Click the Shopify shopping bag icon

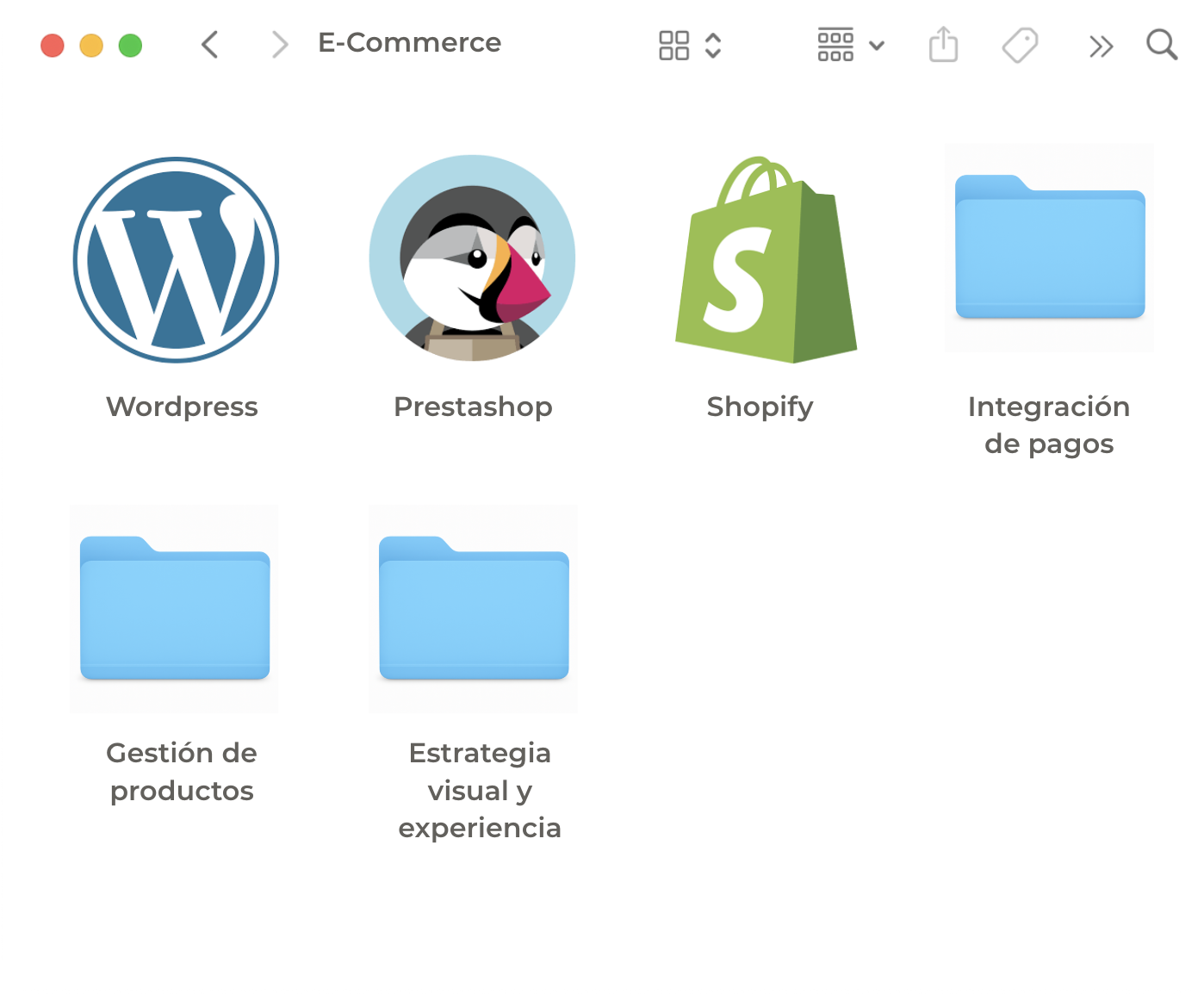(x=766, y=259)
